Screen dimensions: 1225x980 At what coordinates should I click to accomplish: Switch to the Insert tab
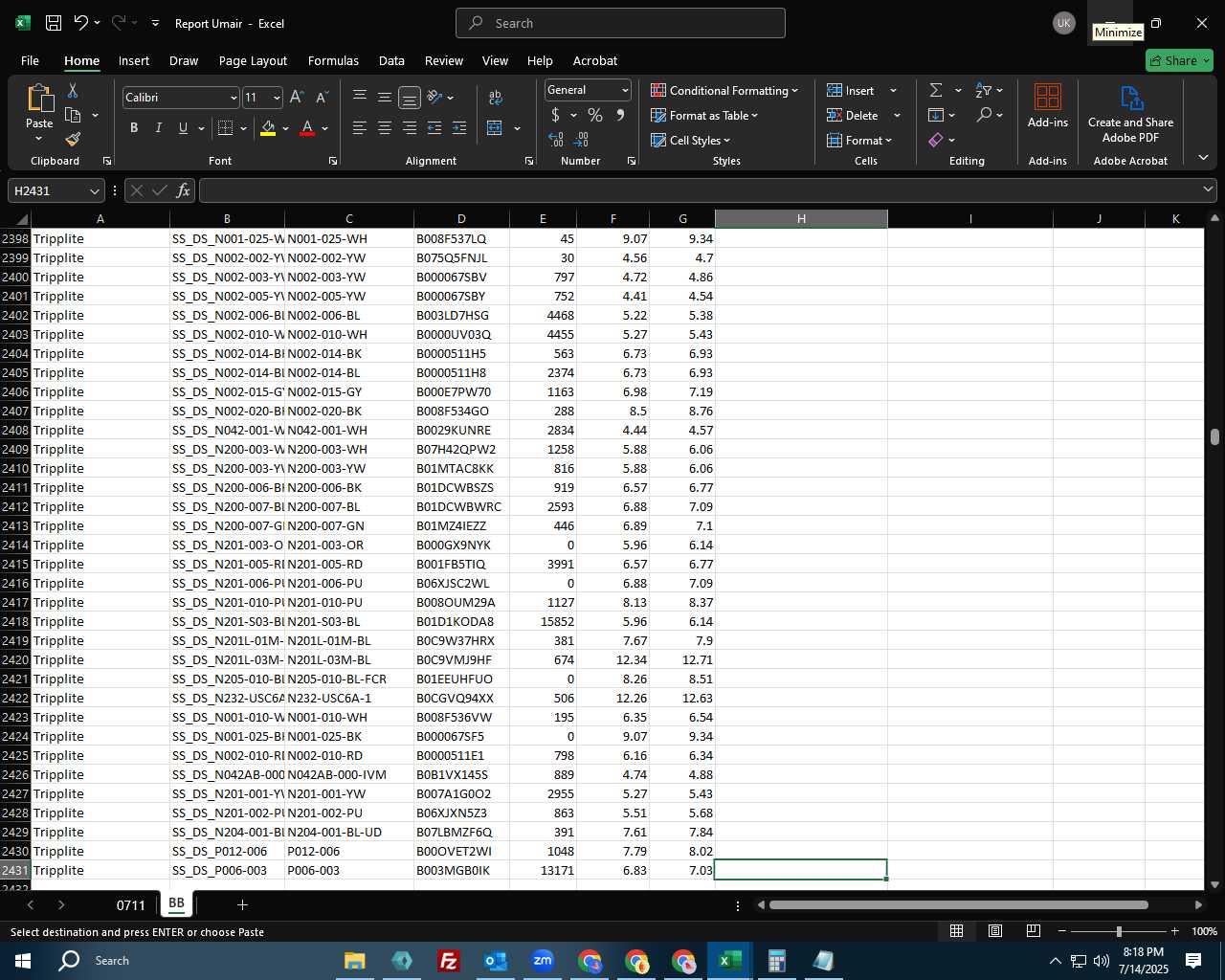click(x=134, y=60)
